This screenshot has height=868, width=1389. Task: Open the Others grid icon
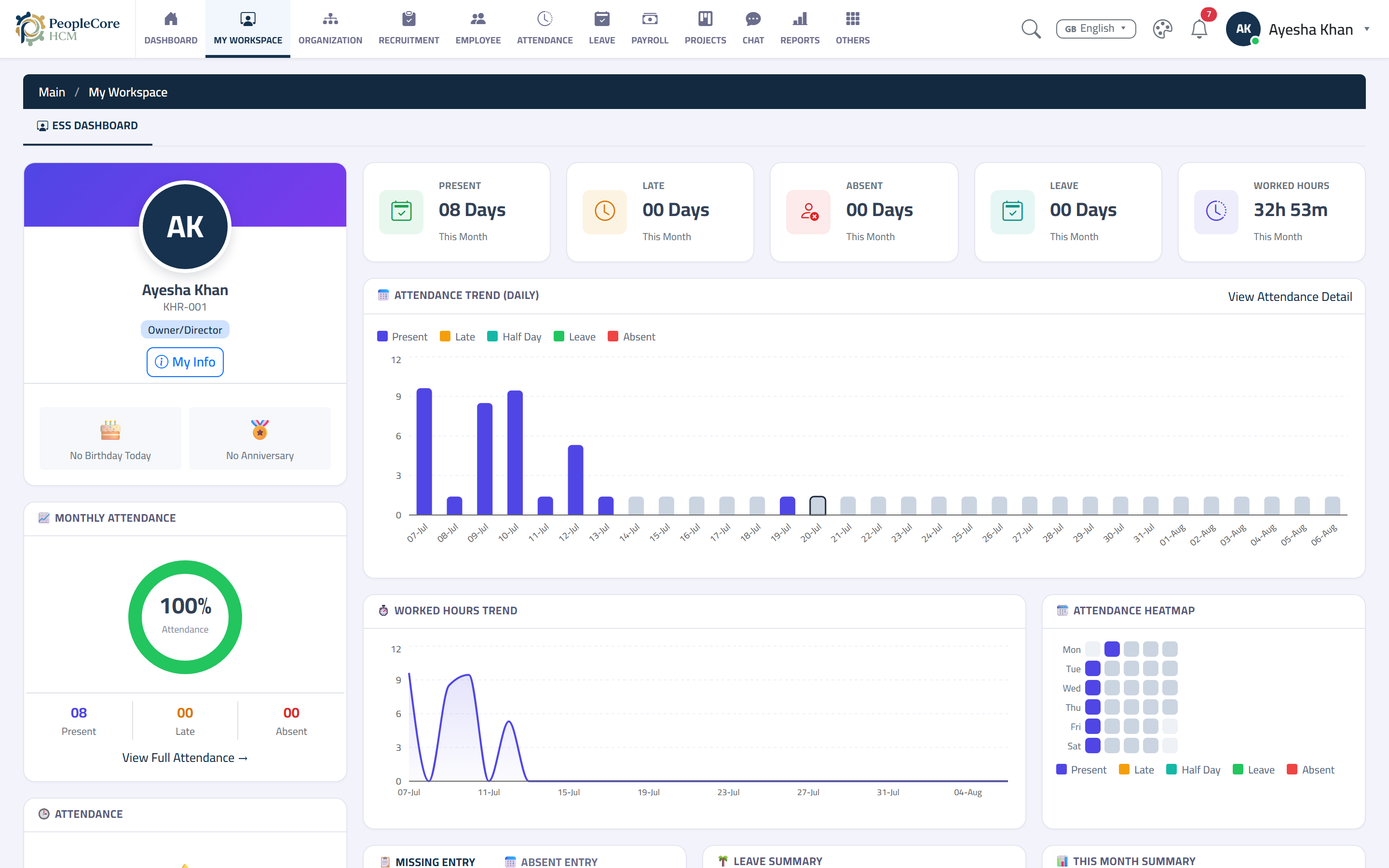(852, 19)
